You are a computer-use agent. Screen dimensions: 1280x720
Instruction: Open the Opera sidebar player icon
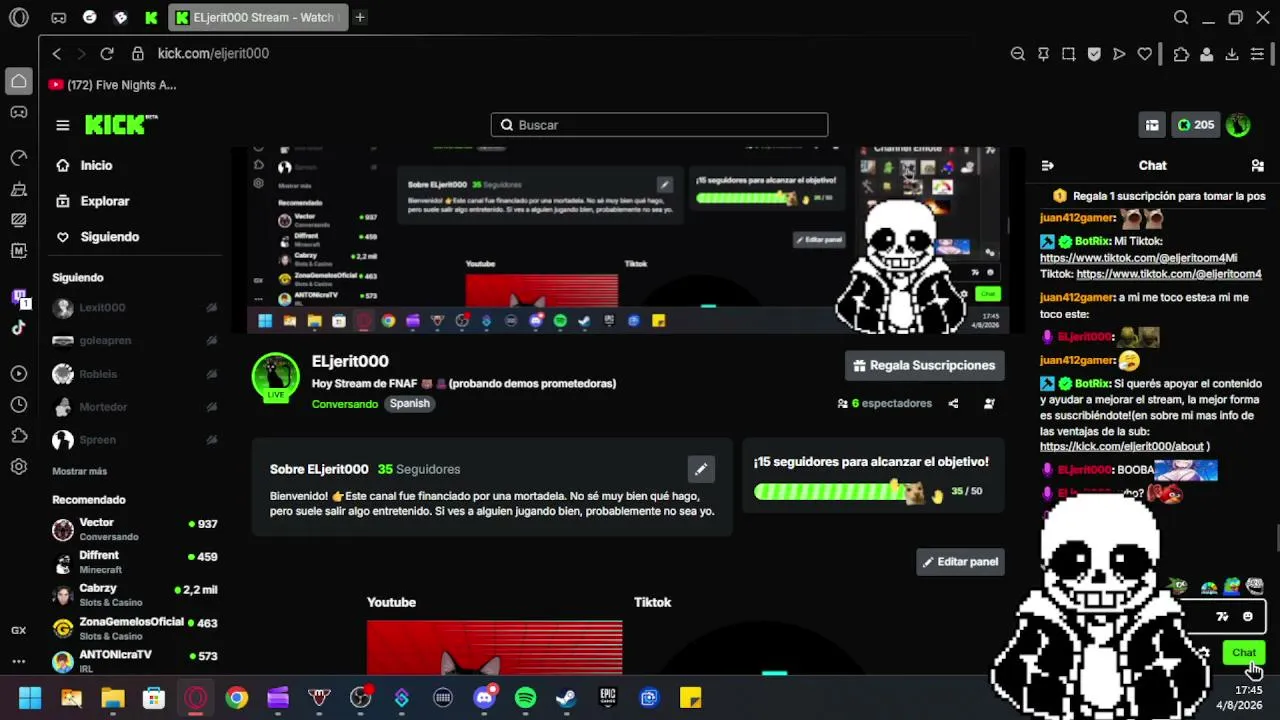[x=18, y=374]
